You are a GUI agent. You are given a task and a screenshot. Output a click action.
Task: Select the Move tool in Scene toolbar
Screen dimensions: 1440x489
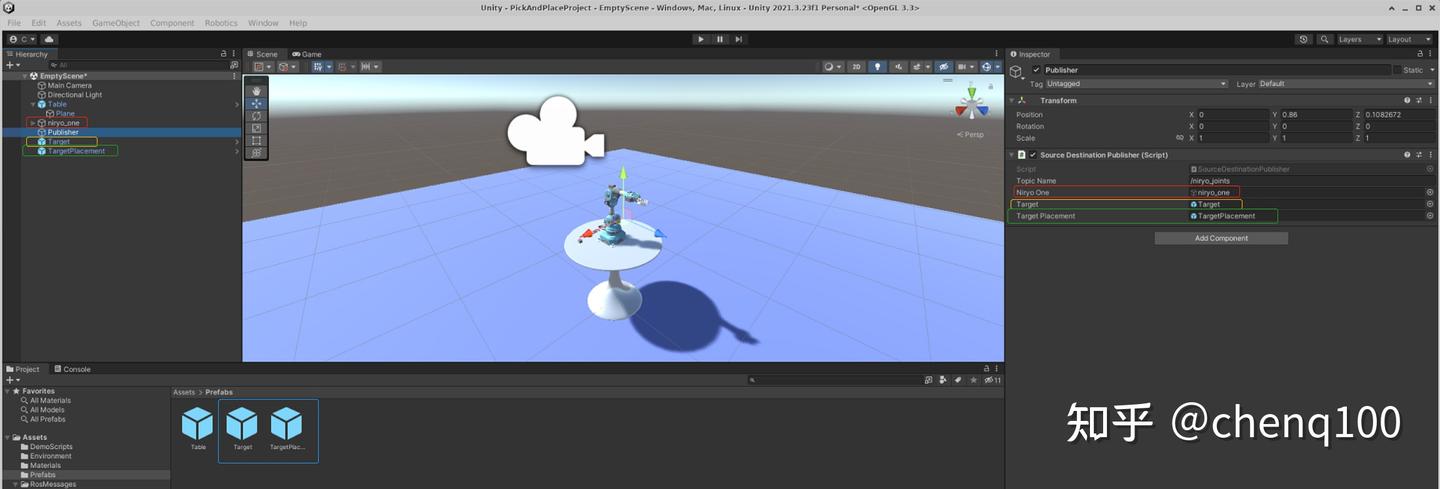256,103
